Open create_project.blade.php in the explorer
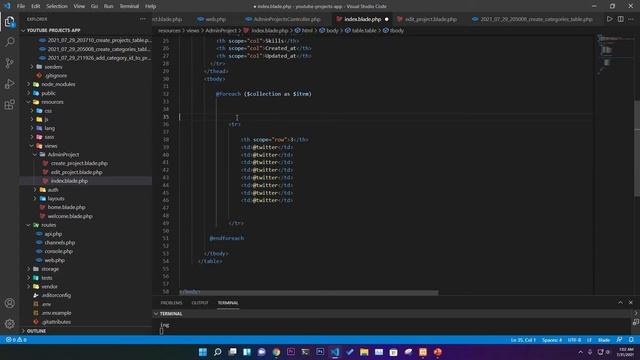This screenshot has width=640, height=360. pos(79,163)
